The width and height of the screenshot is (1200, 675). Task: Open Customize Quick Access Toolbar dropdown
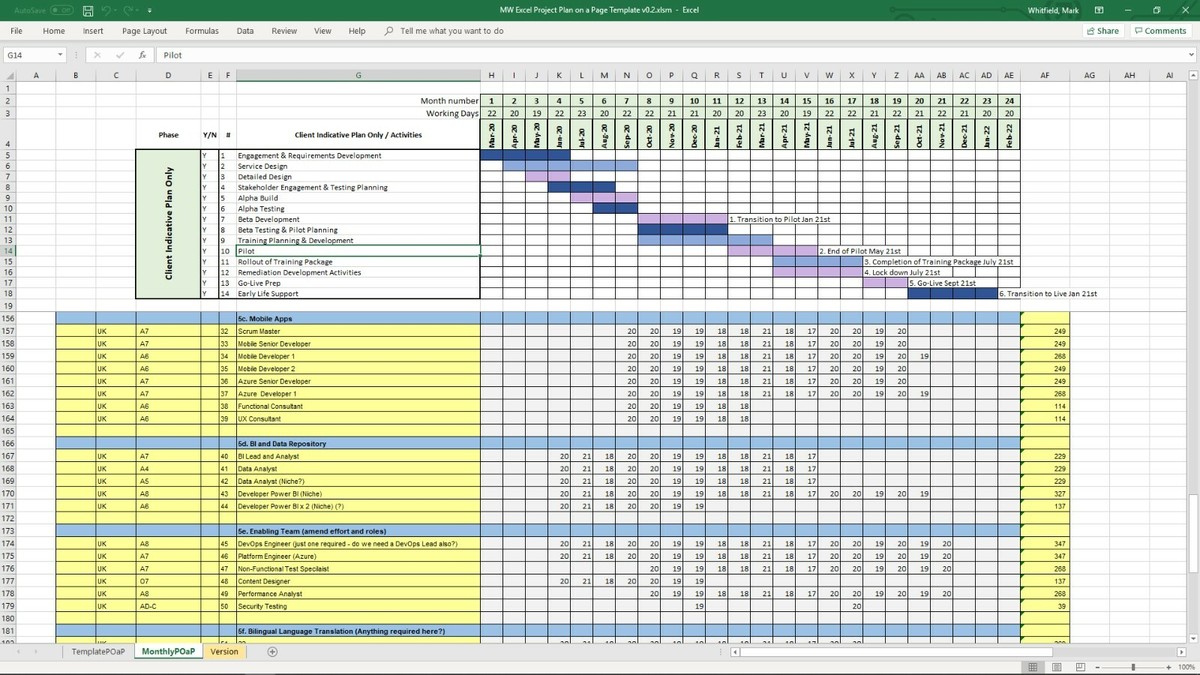click(149, 10)
